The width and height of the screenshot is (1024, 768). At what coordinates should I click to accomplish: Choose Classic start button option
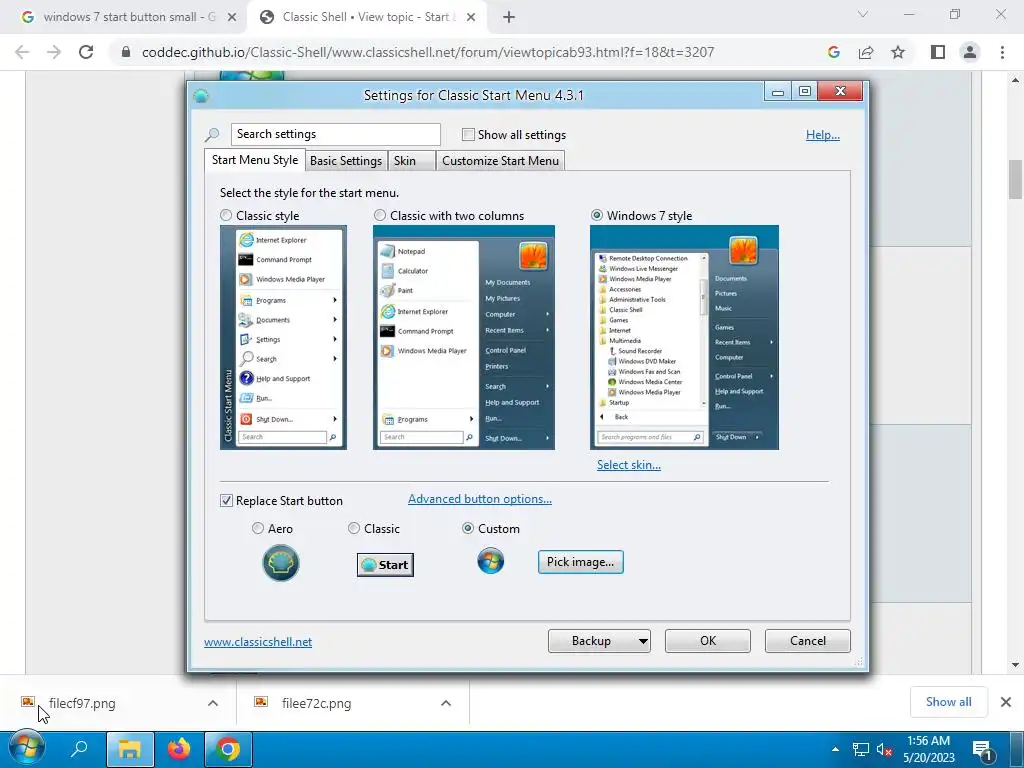pos(354,528)
